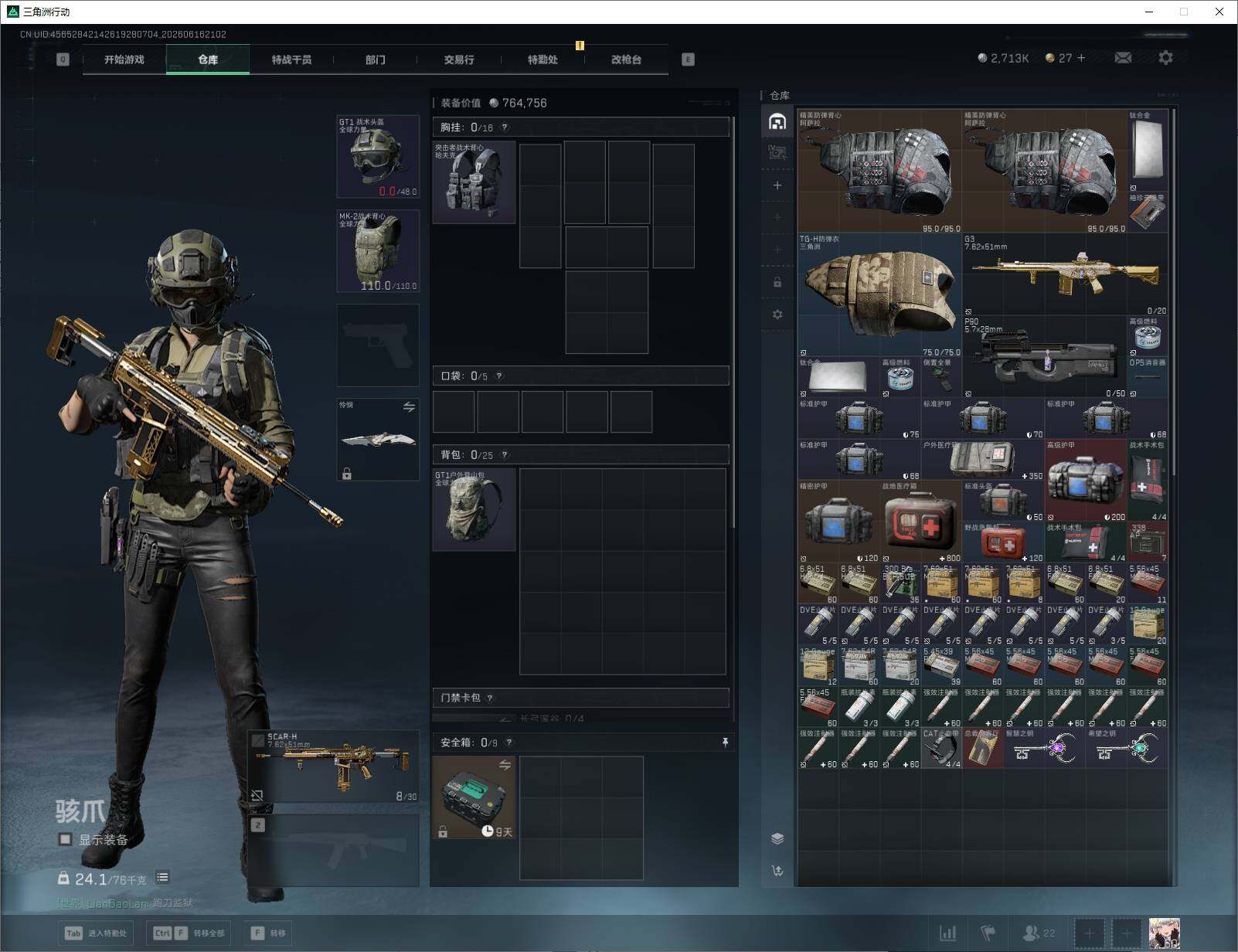Viewport: 1238px width, 952px height.
Task: Show help for 背包 backpack section
Action: [505, 455]
